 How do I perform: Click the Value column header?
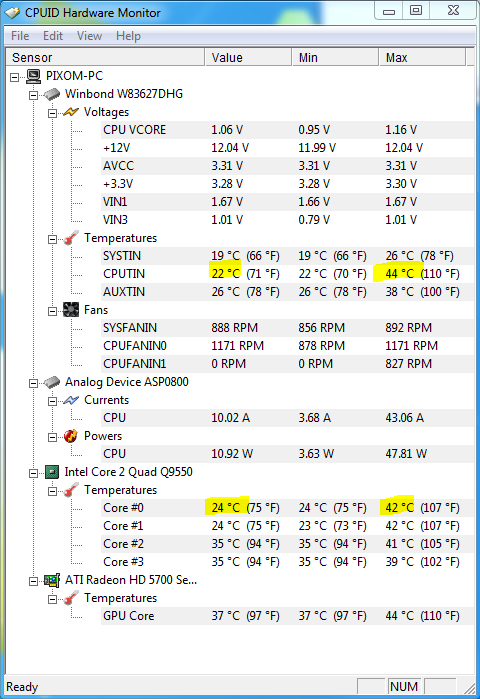click(248, 58)
